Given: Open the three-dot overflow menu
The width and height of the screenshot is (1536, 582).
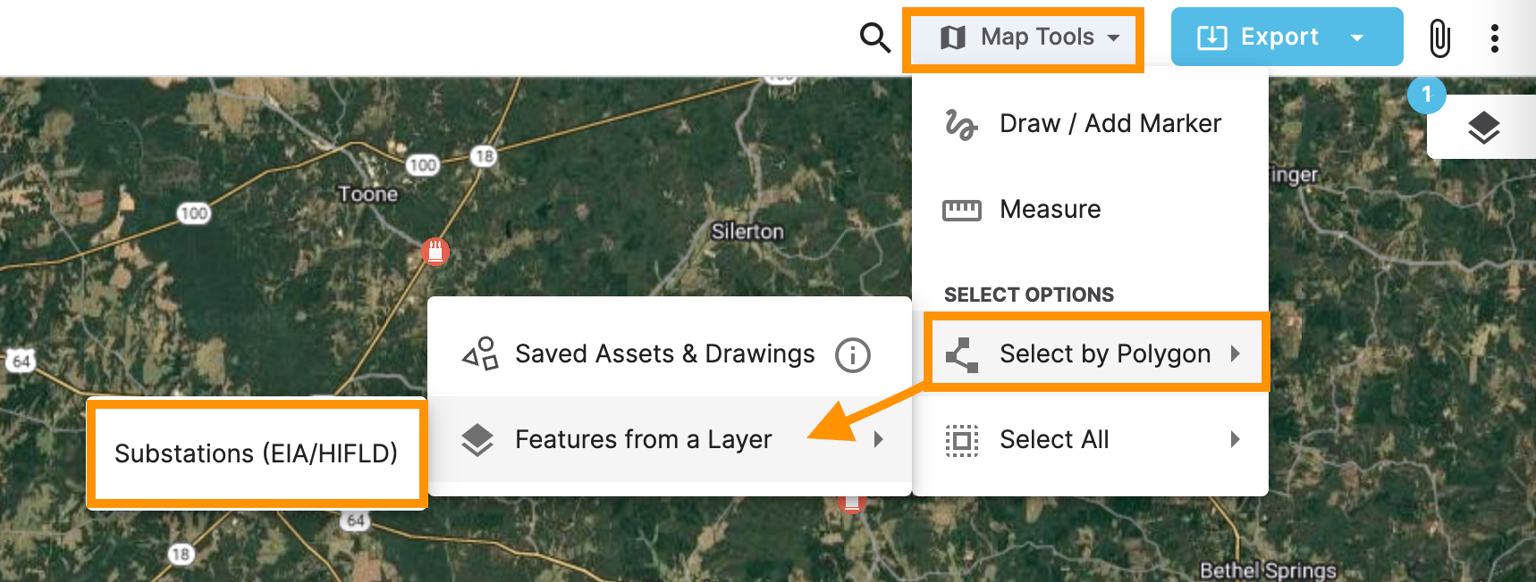Looking at the screenshot, I should click(x=1494, y=37).
